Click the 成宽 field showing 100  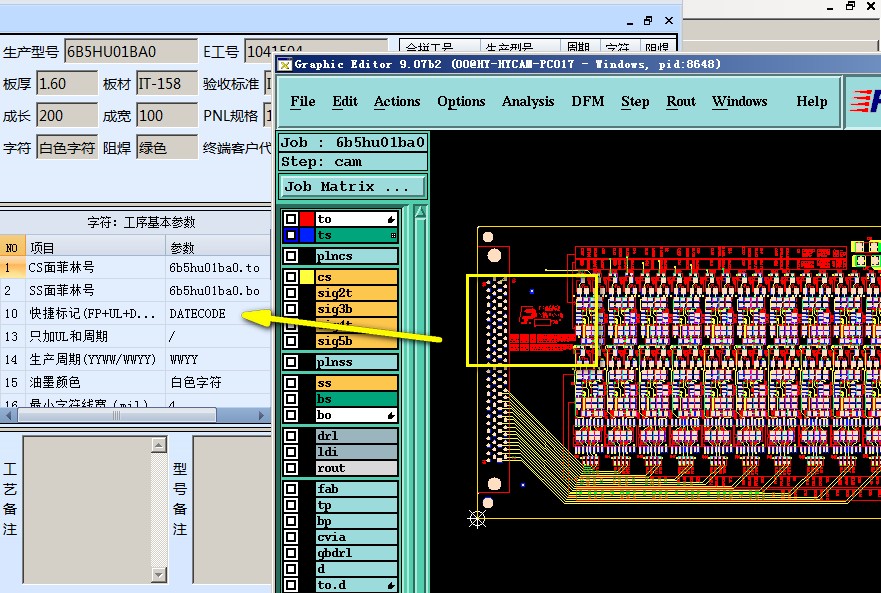pyautogui.click(x=167, y=116)
